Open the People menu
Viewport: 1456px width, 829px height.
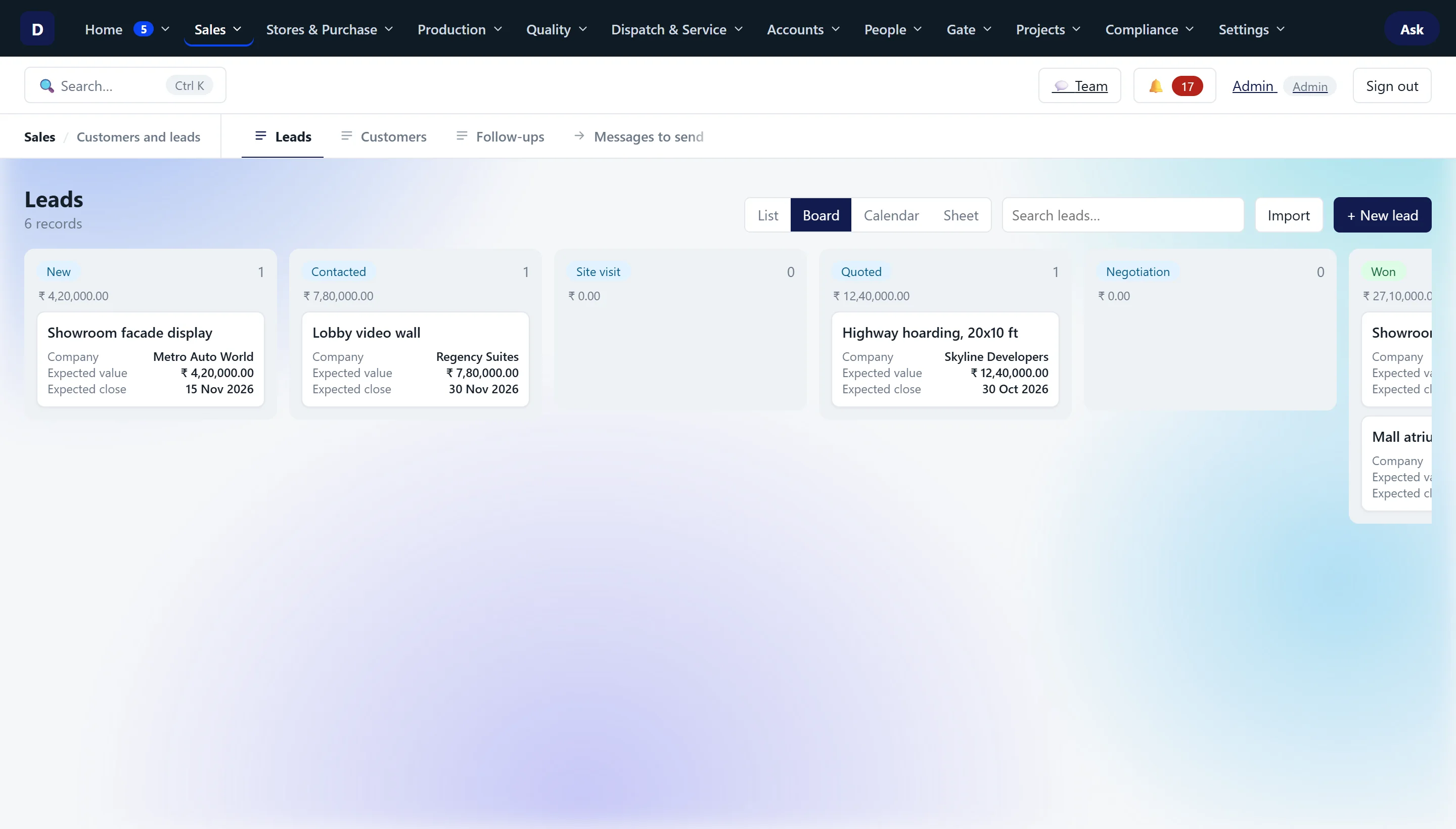pyautogui.click(x=892, y=29)
